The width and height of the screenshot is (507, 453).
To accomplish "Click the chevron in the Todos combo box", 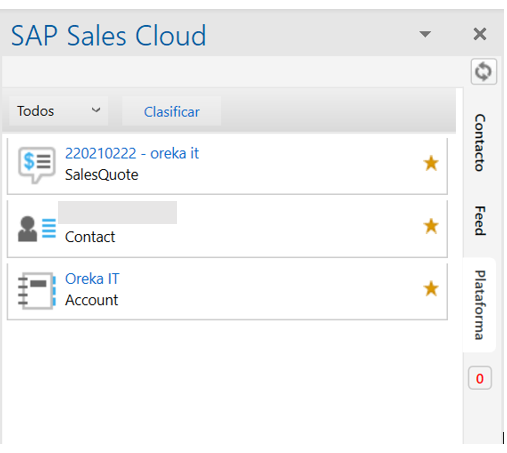I will (96, 110).
